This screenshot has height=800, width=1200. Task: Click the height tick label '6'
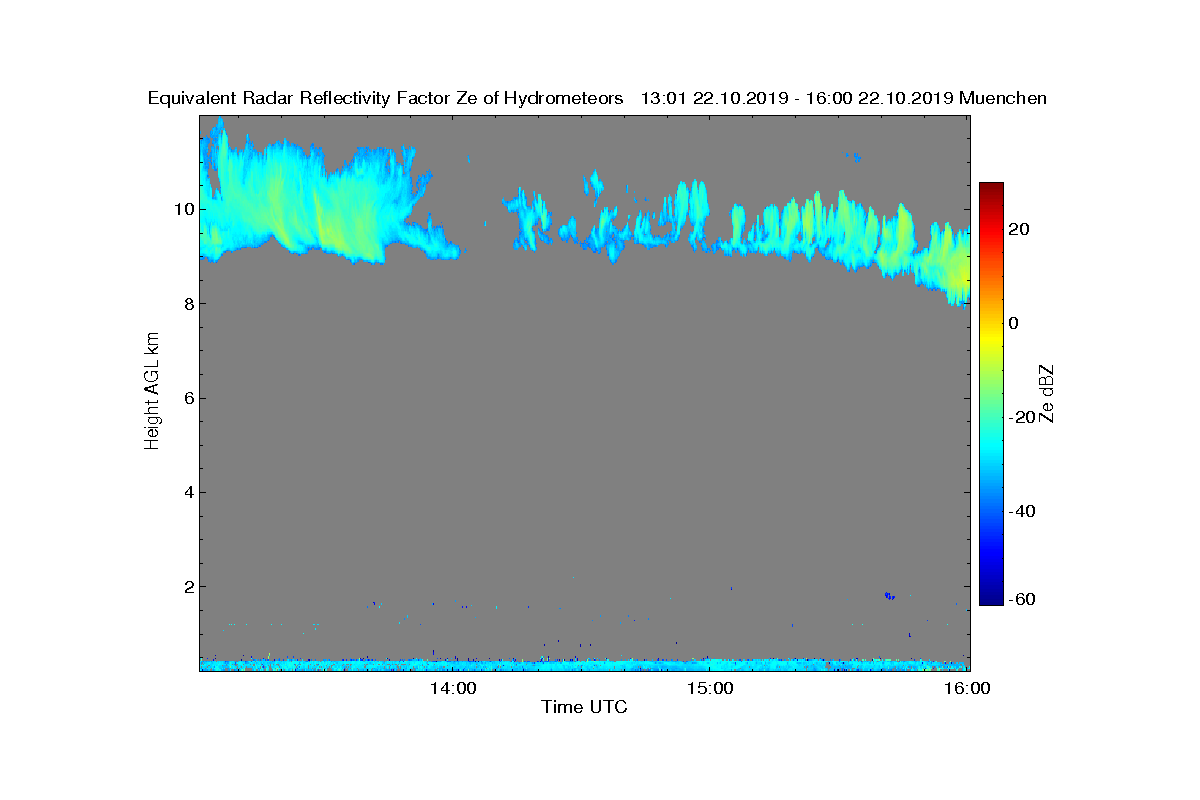point(188,398)
